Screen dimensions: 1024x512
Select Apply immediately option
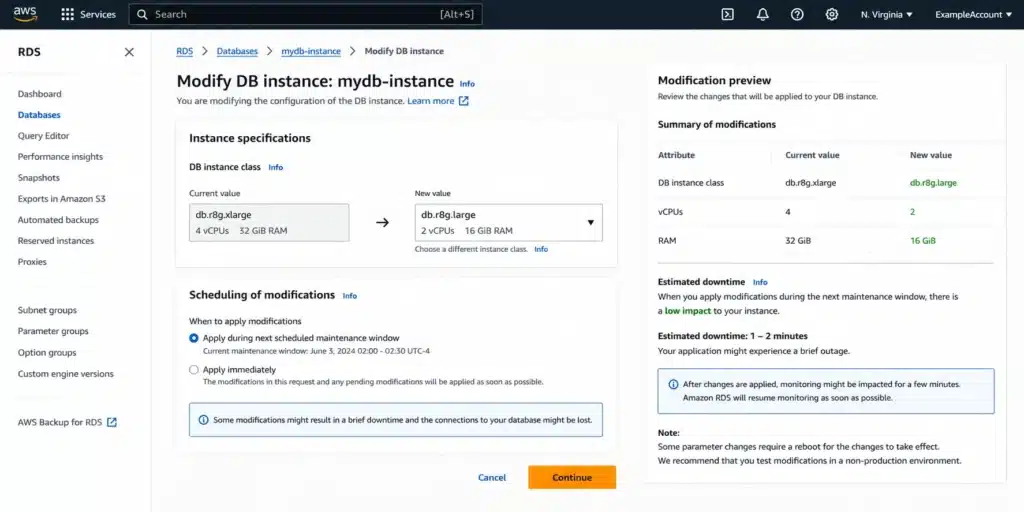tap(193, 370)
